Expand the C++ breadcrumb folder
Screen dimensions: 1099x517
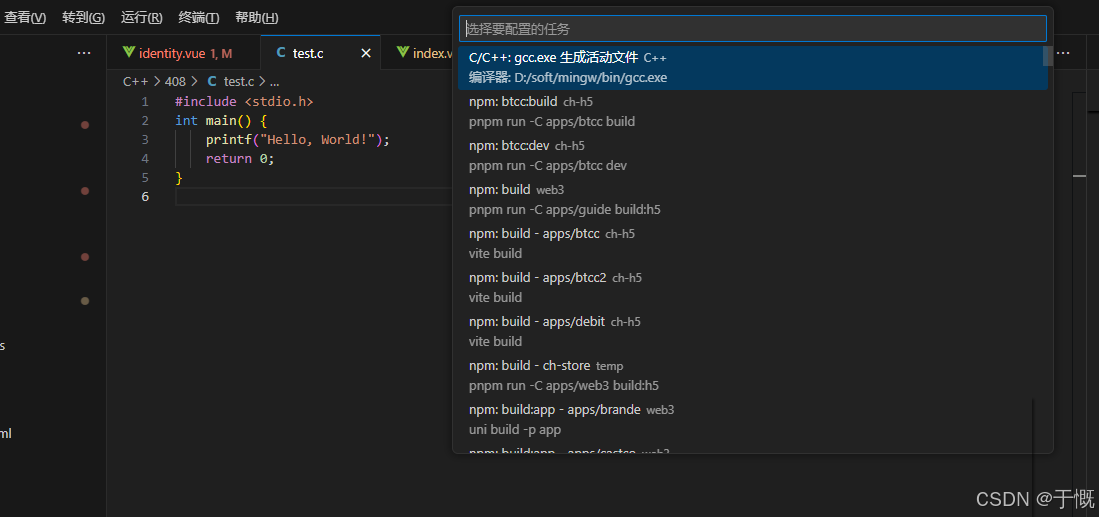click(x=135, y=81)
